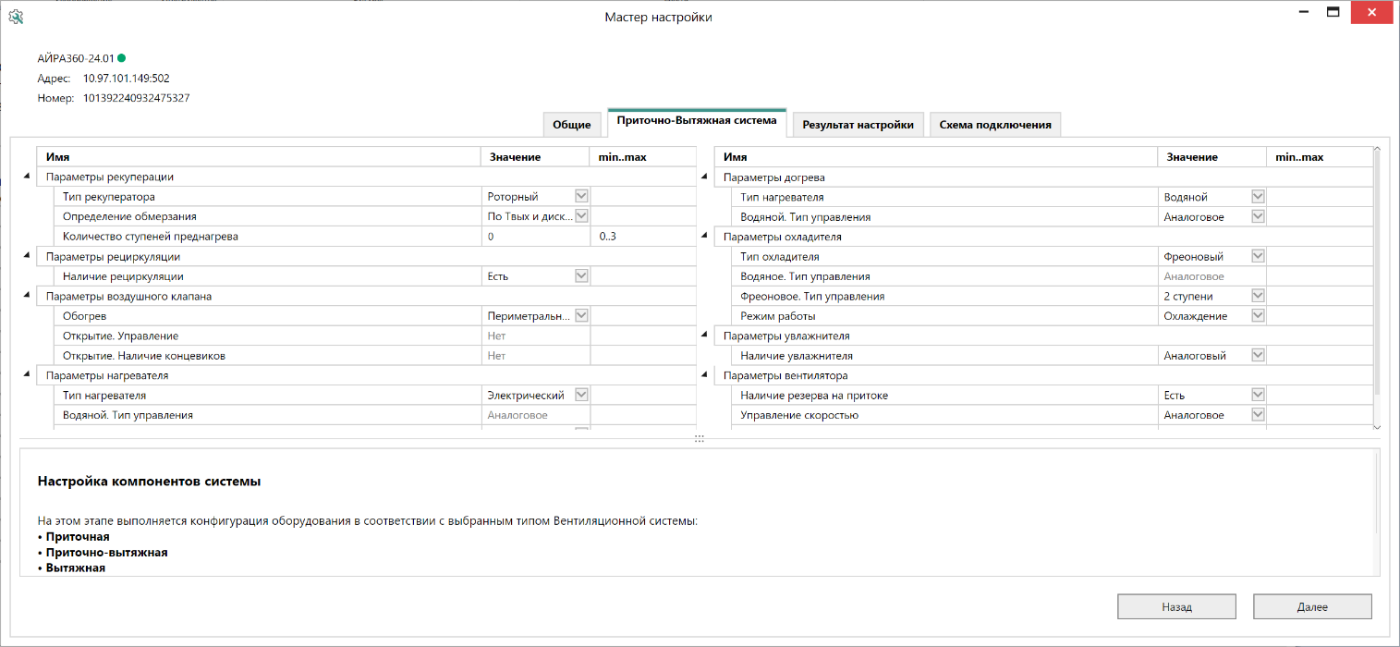Open the Тип рекуператора dropdown
The image size is (1400, 647).
581,197
